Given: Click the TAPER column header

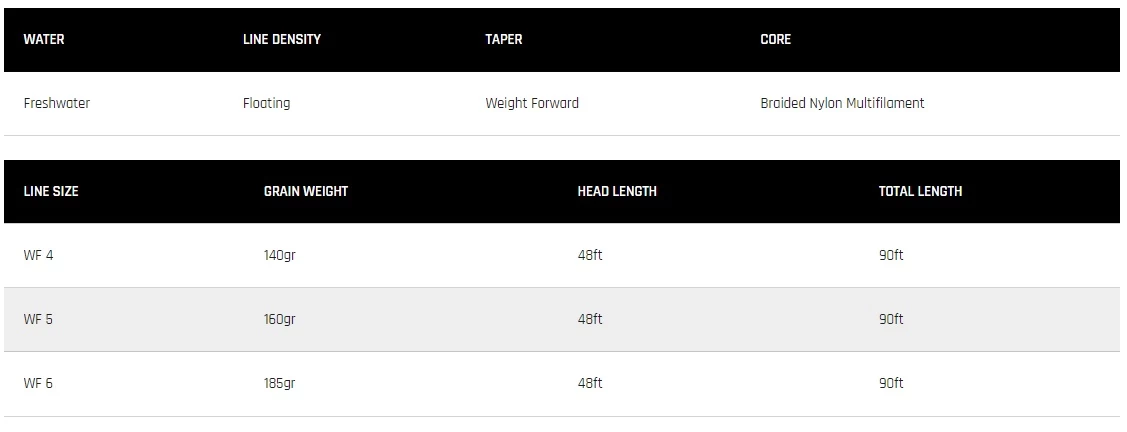Looking at the screenshot, I should (x=504, y=40).
